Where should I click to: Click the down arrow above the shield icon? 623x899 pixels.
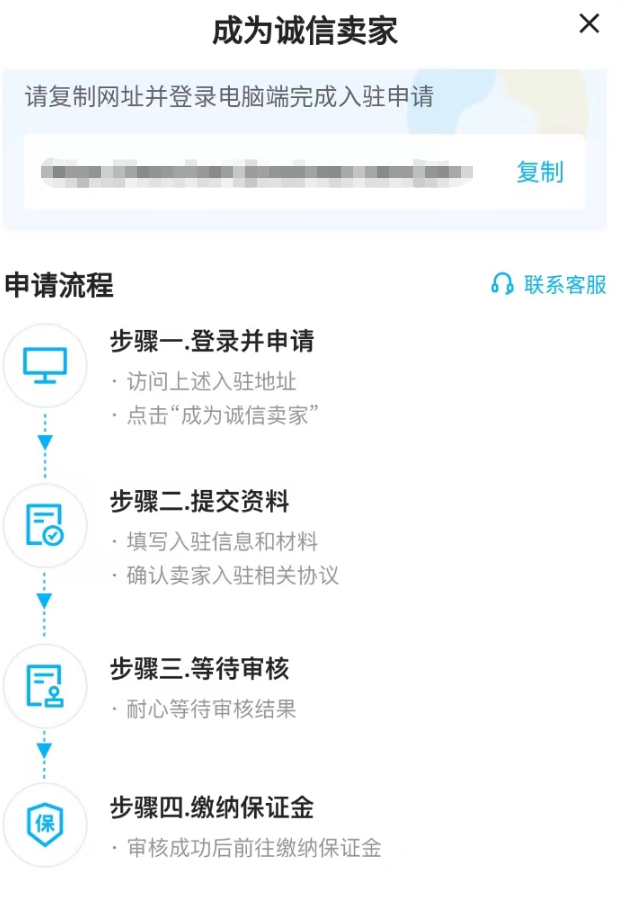(x=45, y=751)
